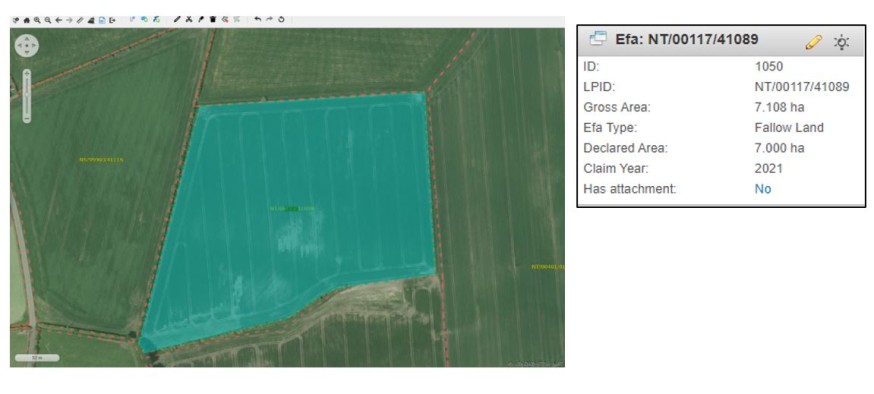874x394 pixels.
Task: Click the Efa Type value Fallow Land
Action: (x=789, y=128)
